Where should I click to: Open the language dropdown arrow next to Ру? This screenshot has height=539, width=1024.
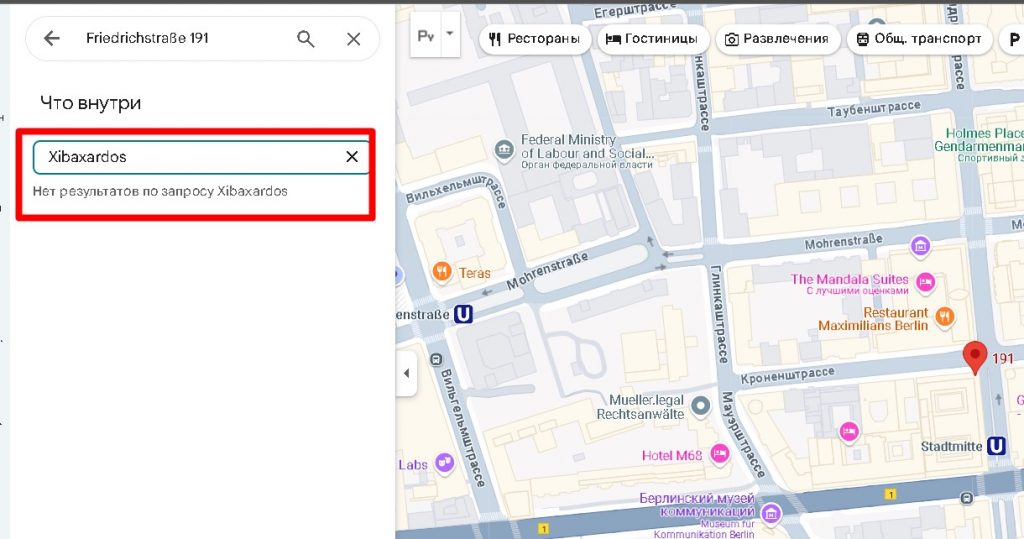(449, 33)
